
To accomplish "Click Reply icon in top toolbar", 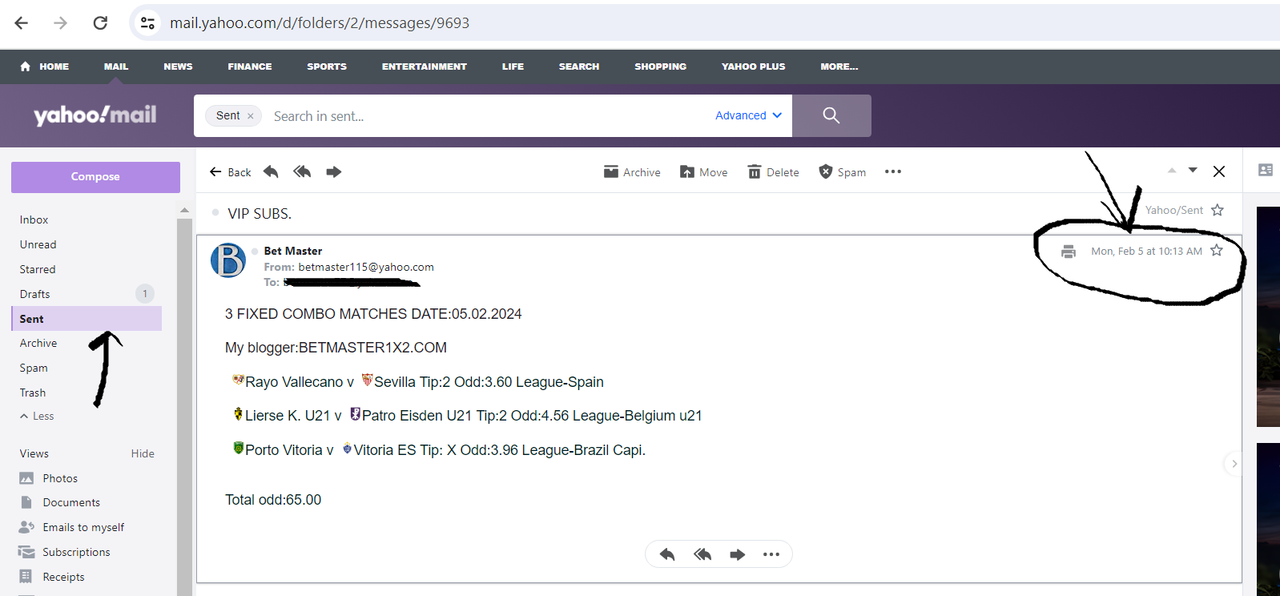I will (x=271, y=172).
